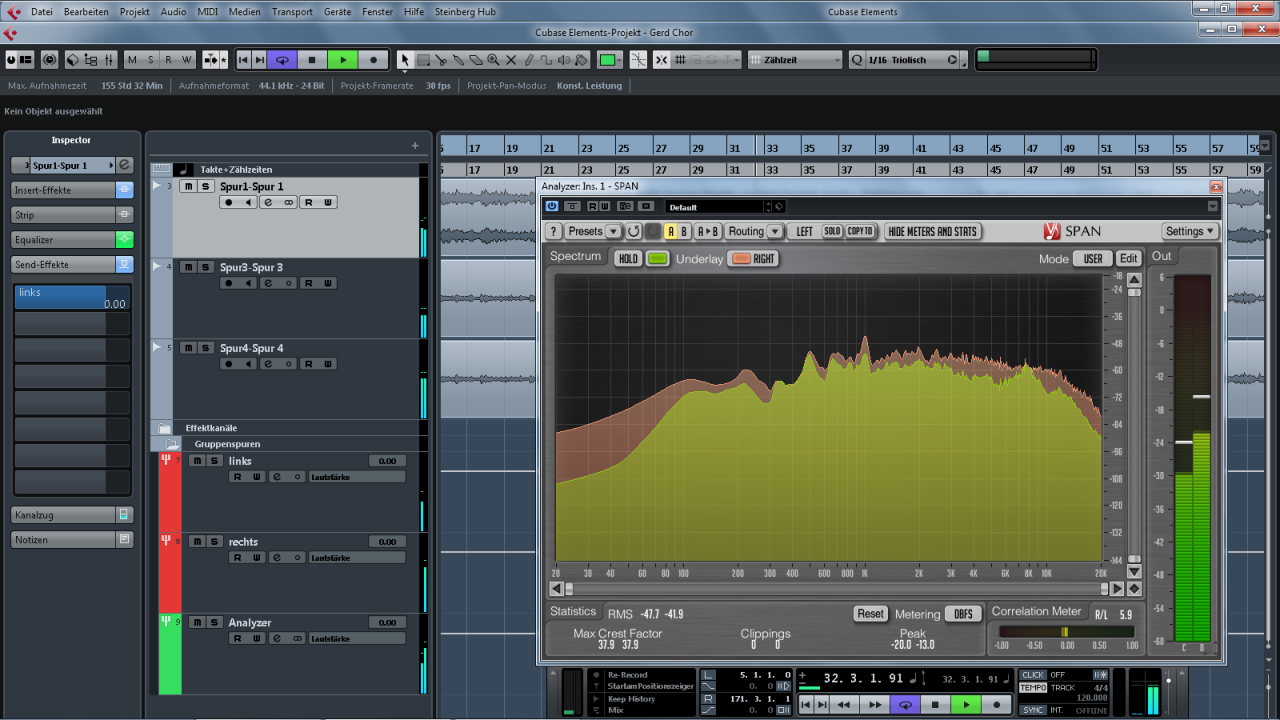This screenshot has height=720, width=1280.
Task: Open SPAN Settings menu
Action: pos(1190,231)
